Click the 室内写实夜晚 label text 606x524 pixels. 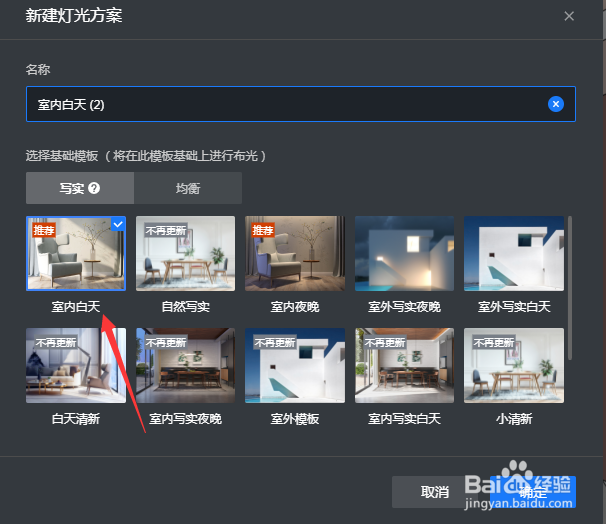click(x=186, y=419)
